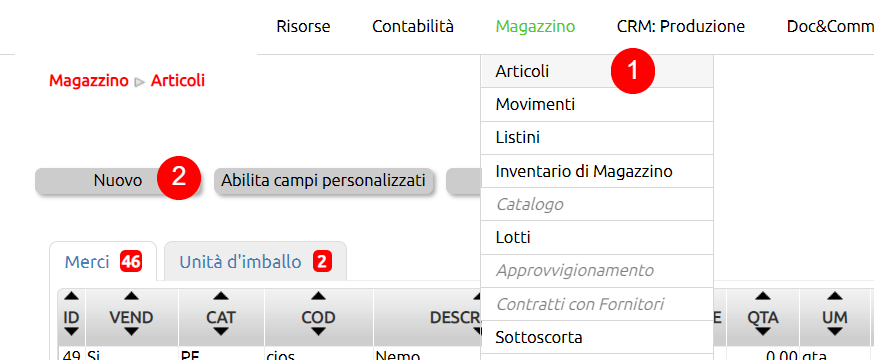Click Magazzino breadcrumb link
Image resolution: width=874 pixels, height=360 pixels.
pos(89,81)
